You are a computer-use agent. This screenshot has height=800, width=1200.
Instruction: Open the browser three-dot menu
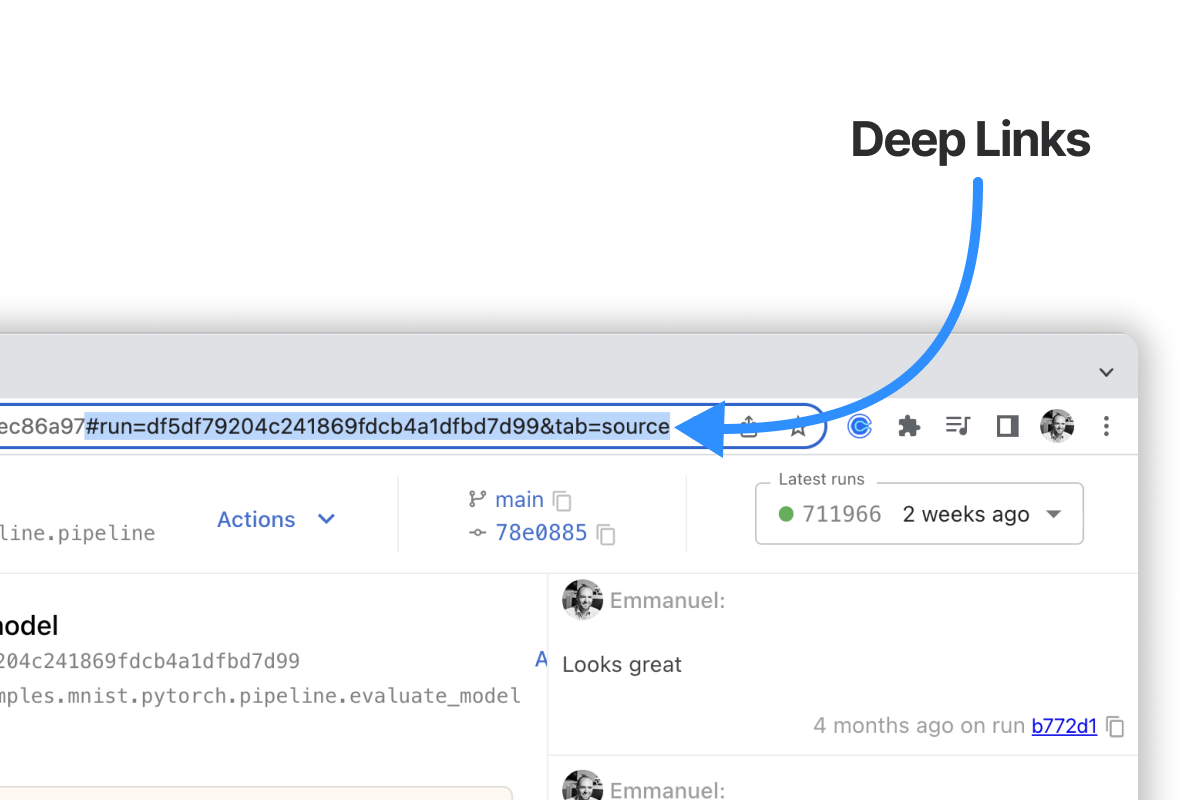point(1106,425)
